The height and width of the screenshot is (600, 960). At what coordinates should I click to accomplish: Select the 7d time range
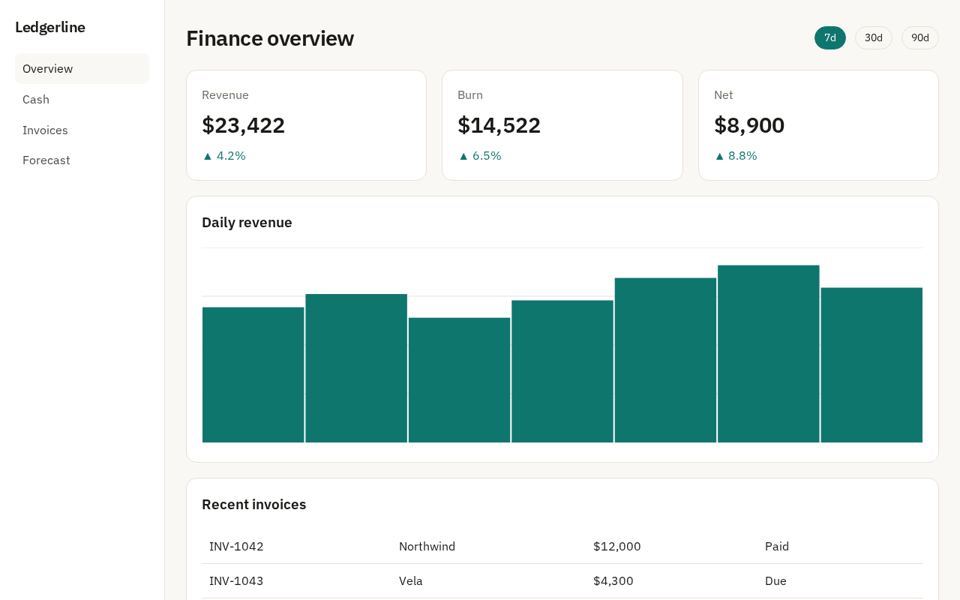pos(830,38)
